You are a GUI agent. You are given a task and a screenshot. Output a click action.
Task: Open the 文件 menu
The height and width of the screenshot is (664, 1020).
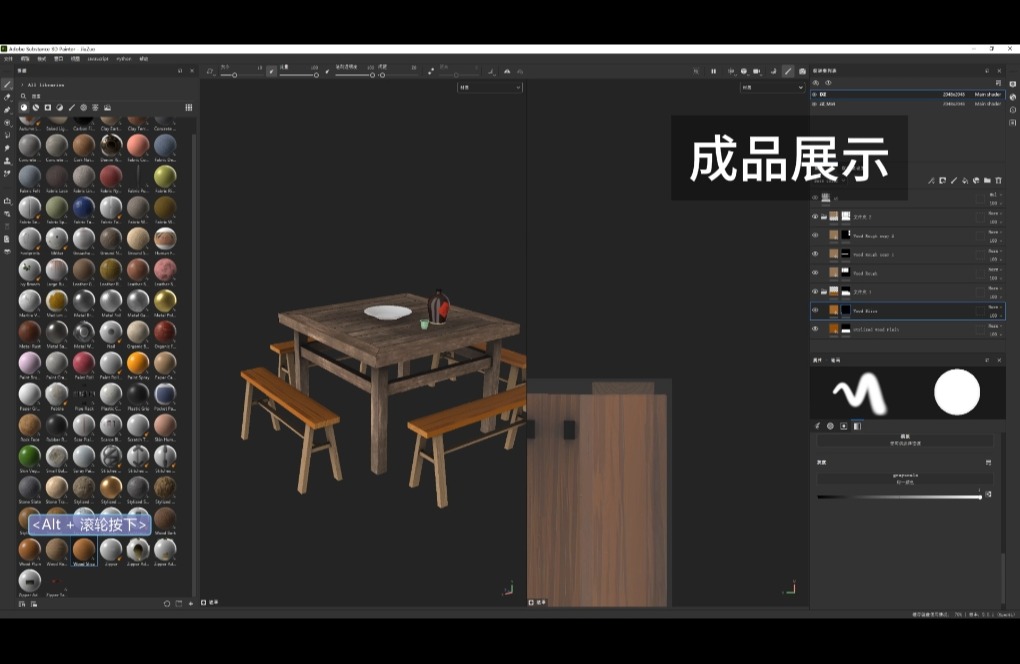point(8,58)
